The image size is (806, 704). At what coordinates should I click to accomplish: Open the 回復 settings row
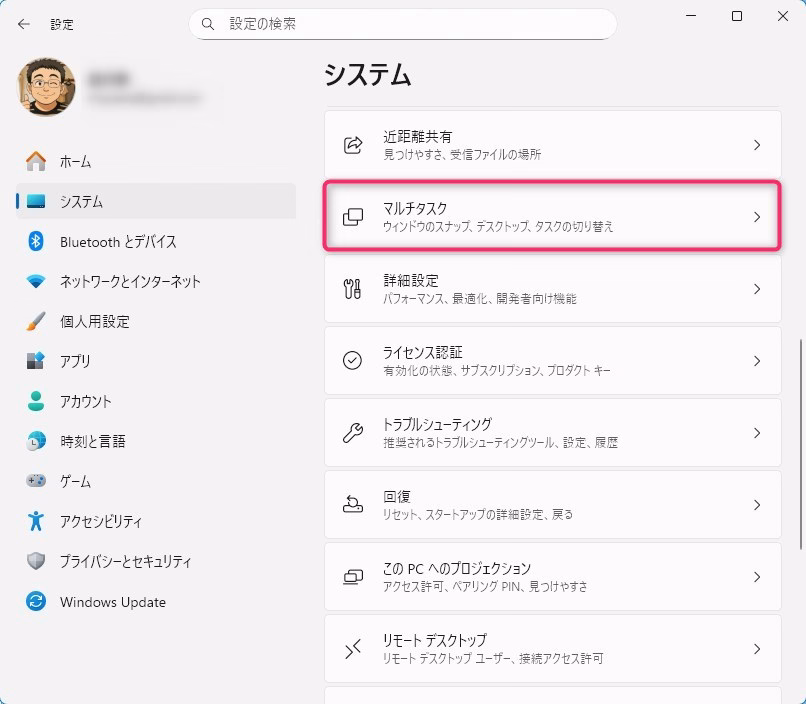[552, 505]
